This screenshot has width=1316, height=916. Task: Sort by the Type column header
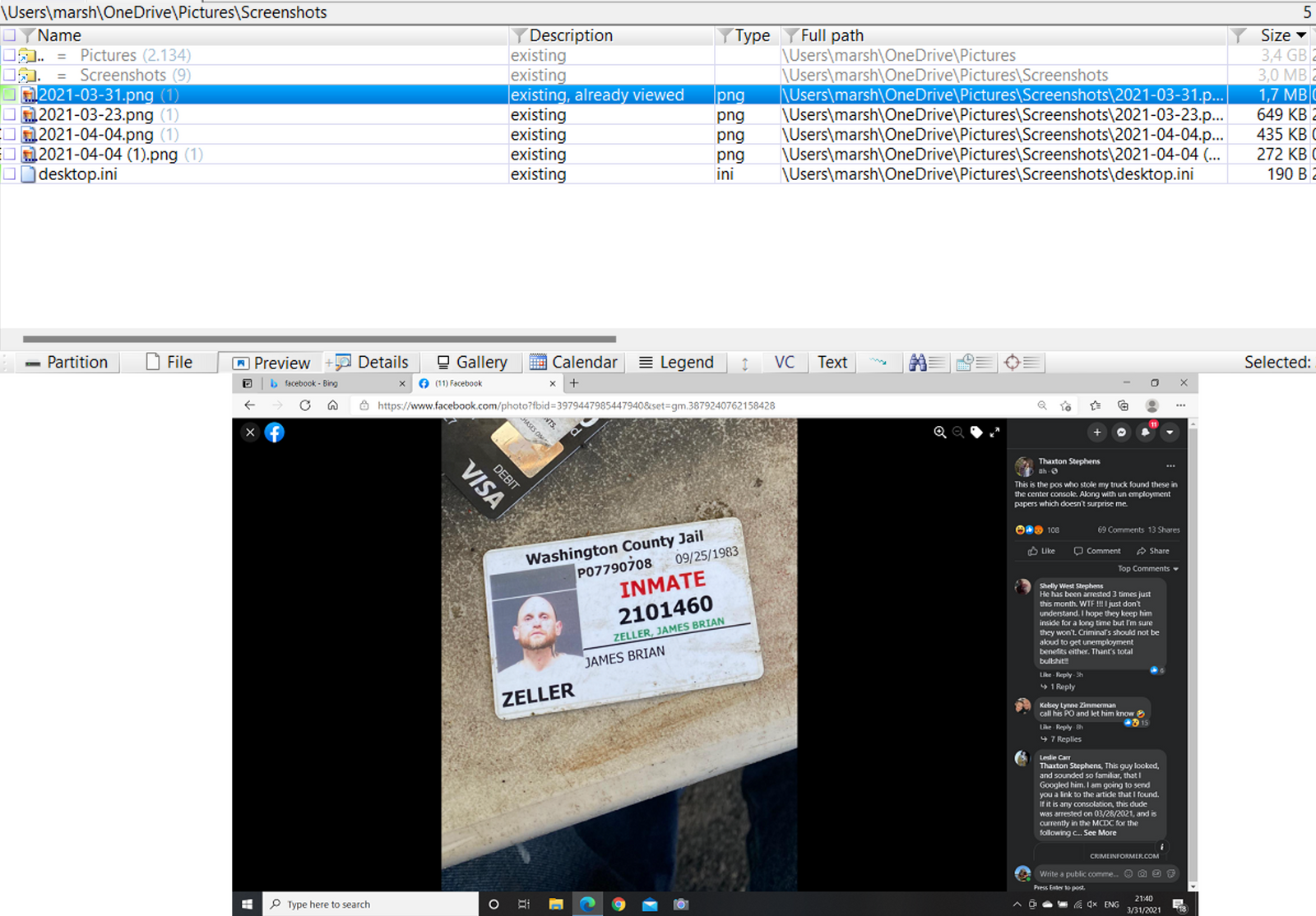(x=753, y=35)
